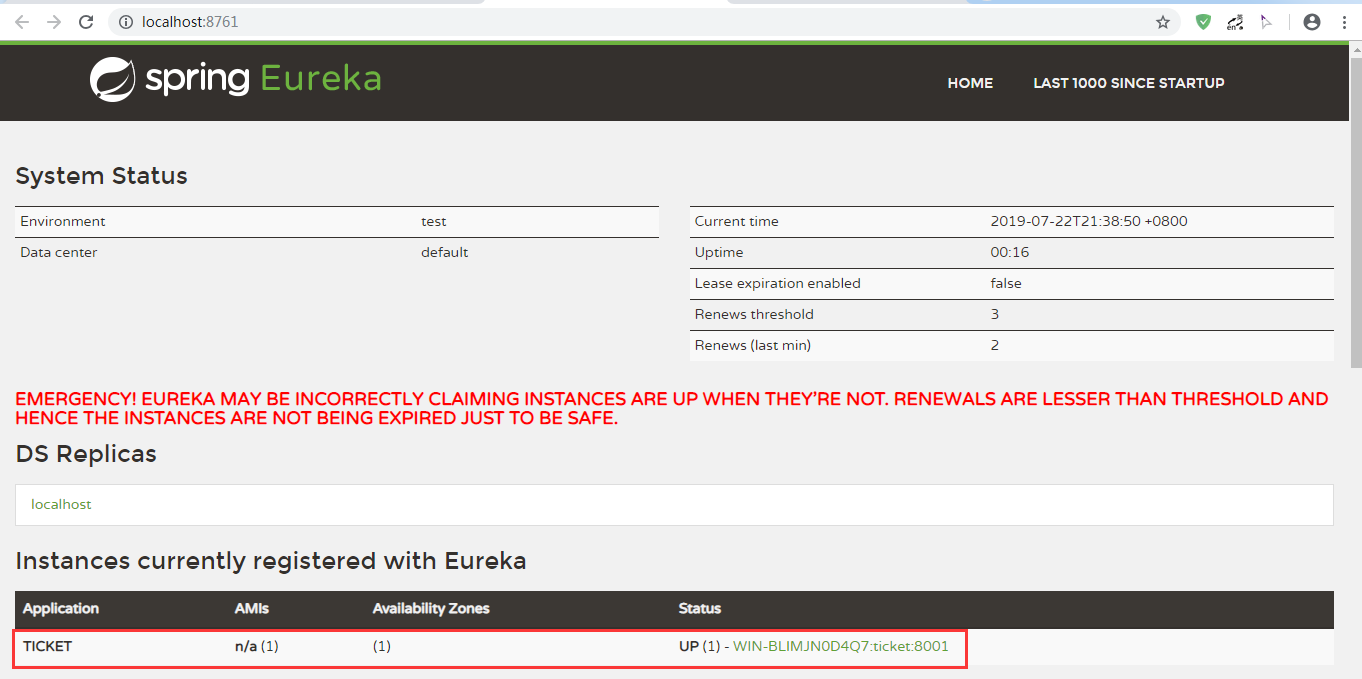
Task: Click the Lease expiration enabled value false
Action: 1006,283
